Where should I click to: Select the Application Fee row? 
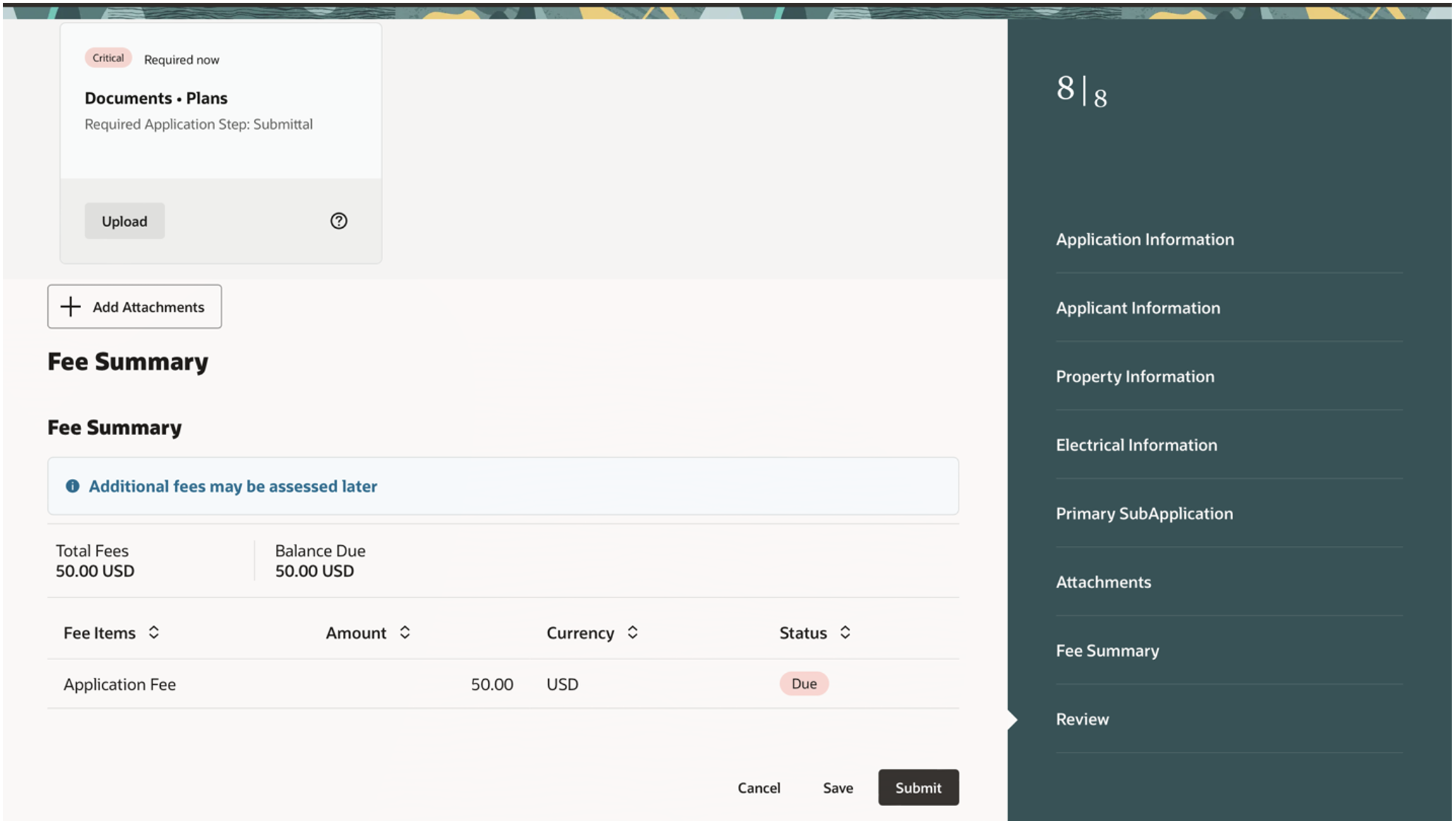tap(119, 683)
